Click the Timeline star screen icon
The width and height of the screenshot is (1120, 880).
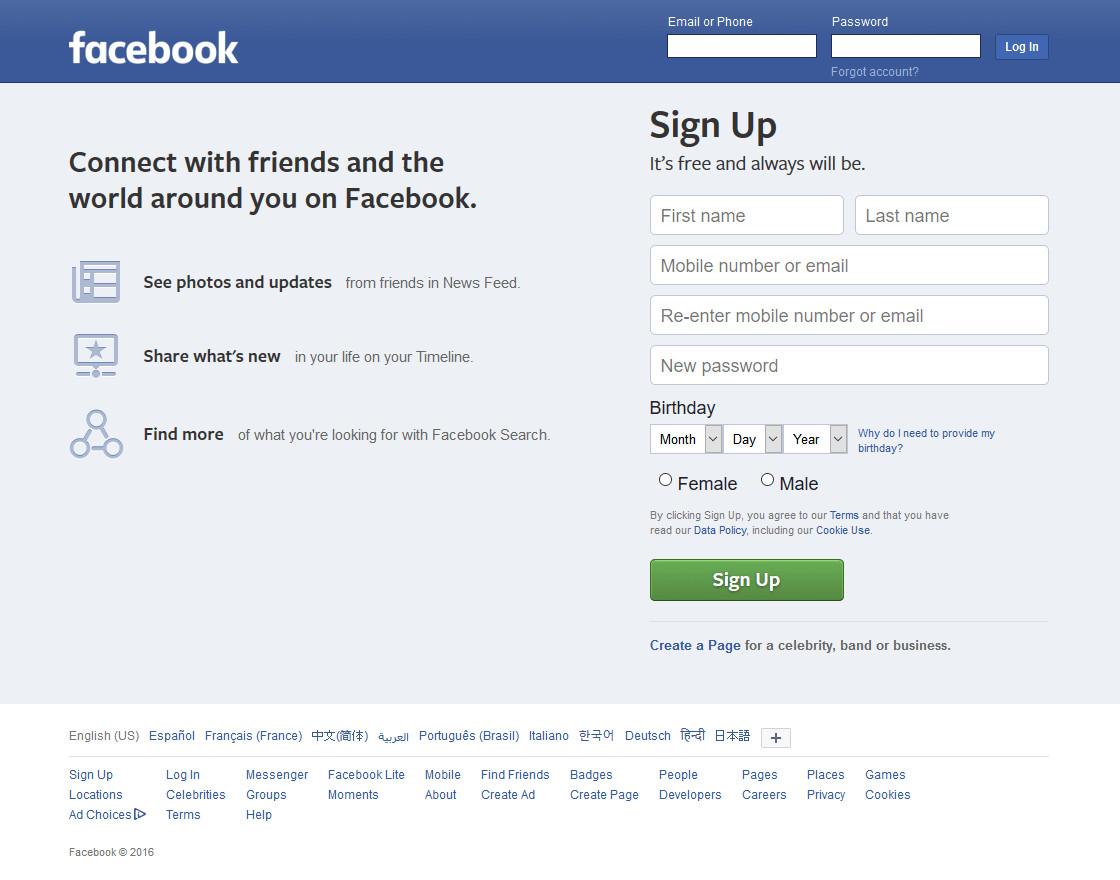click(x=96, y=355)
